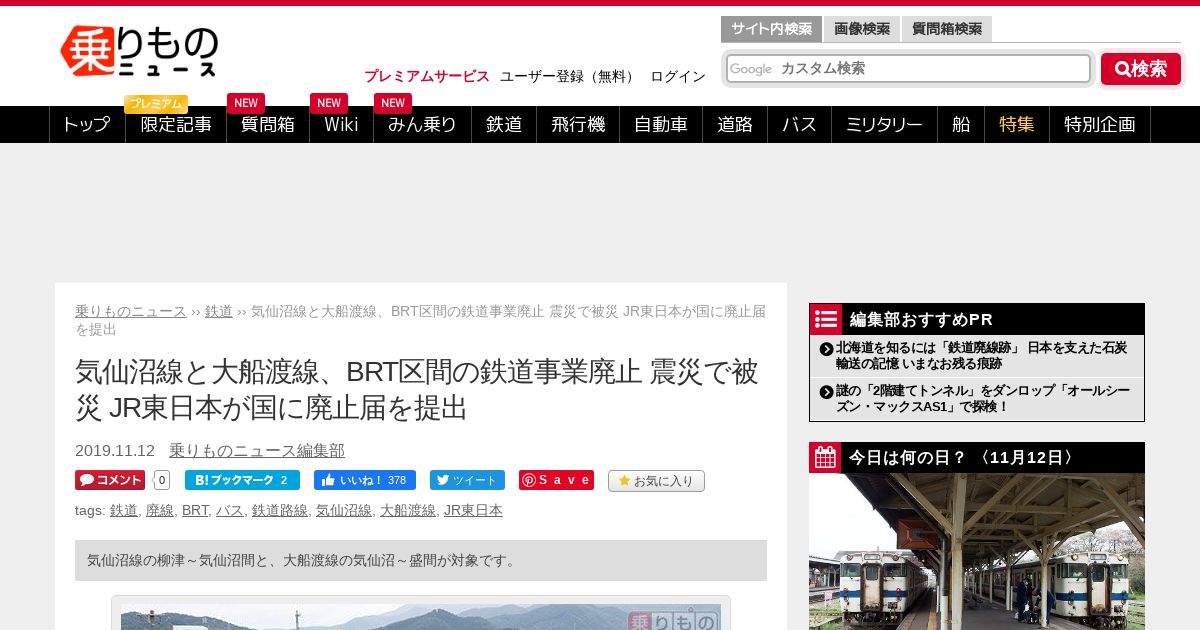This screenshot has height=630, width=1200.
Task: Open the 気仙沼線 tag link
Action: coord(344,510)
